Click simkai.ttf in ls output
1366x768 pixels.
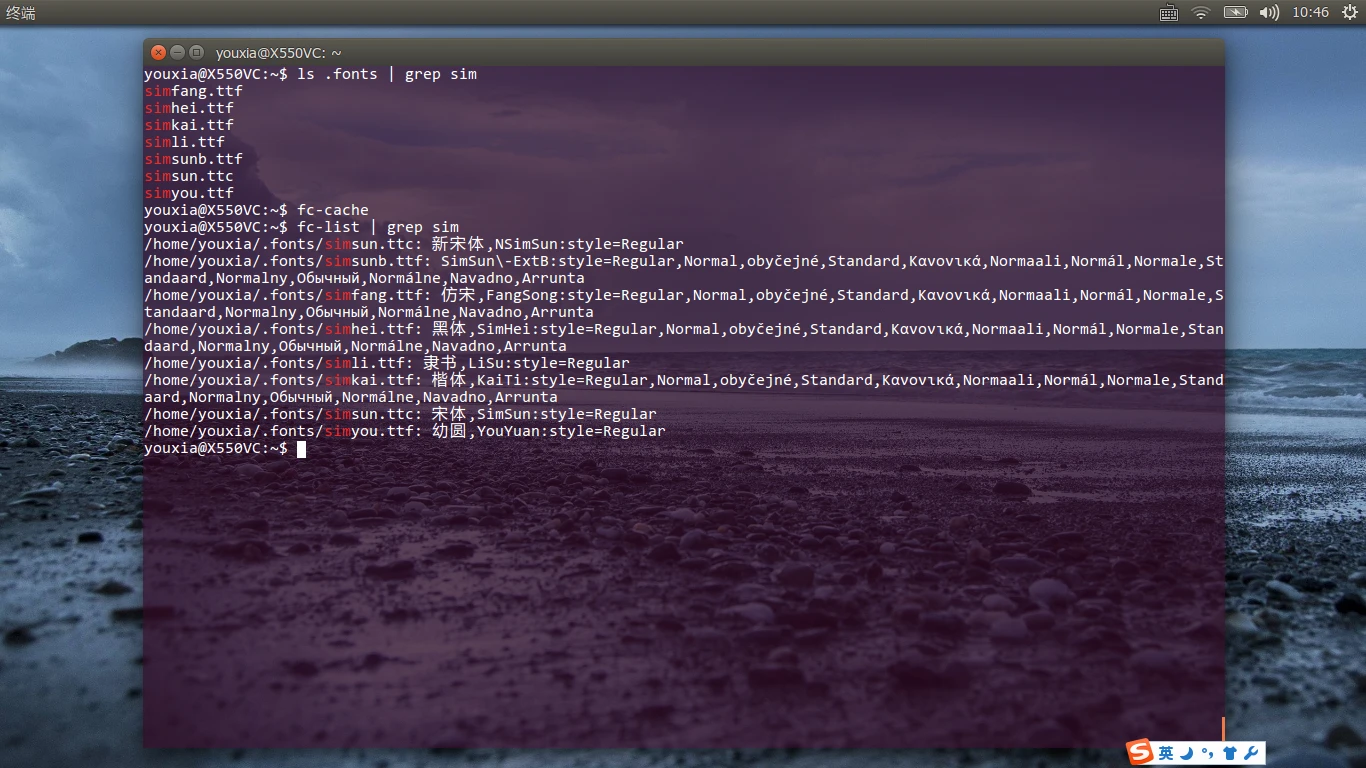coord(189,125)
